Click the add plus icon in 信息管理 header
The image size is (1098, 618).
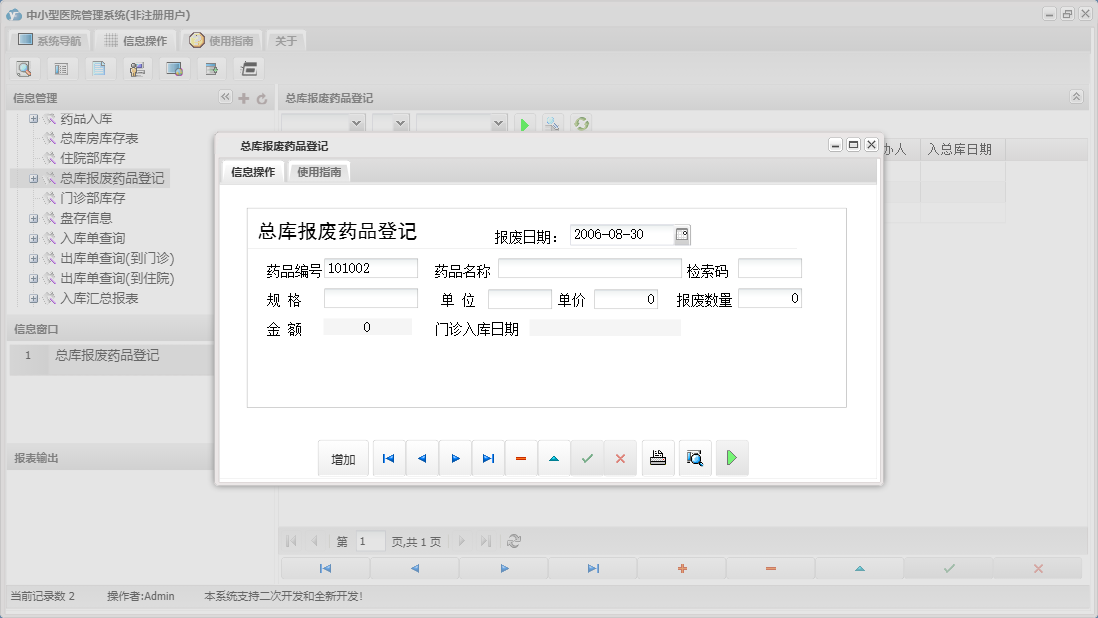243,98
